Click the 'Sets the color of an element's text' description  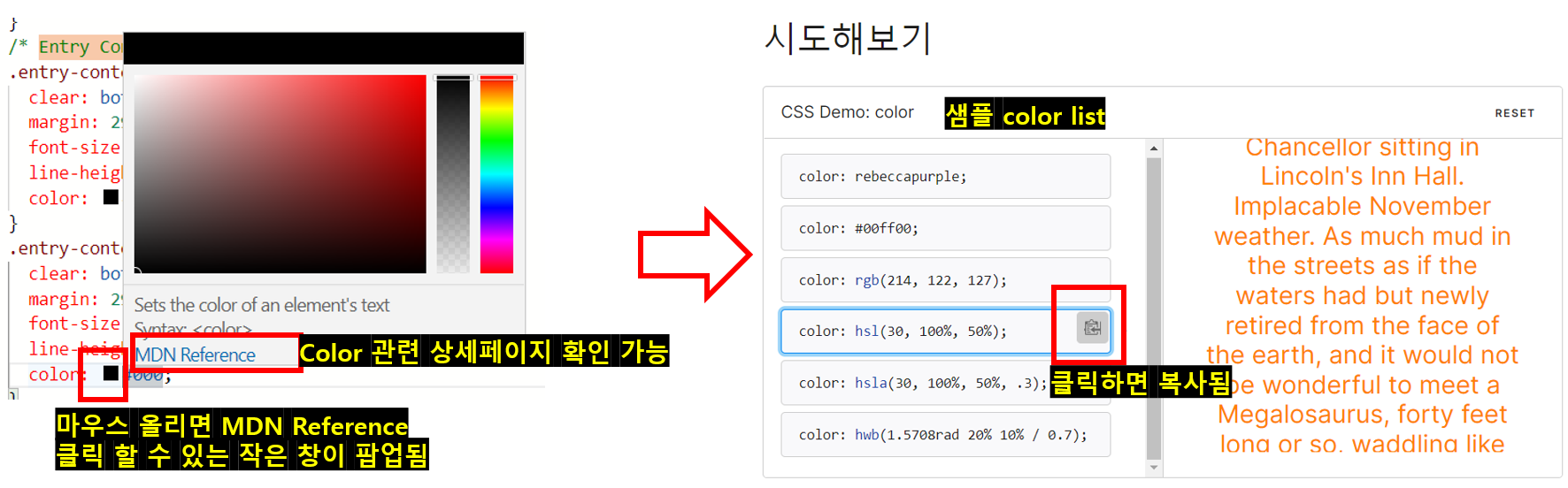(262, 305)
